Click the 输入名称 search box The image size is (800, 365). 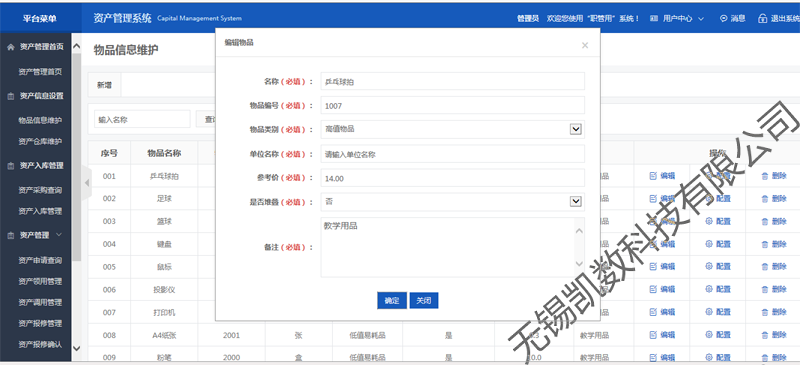point(142,119)
